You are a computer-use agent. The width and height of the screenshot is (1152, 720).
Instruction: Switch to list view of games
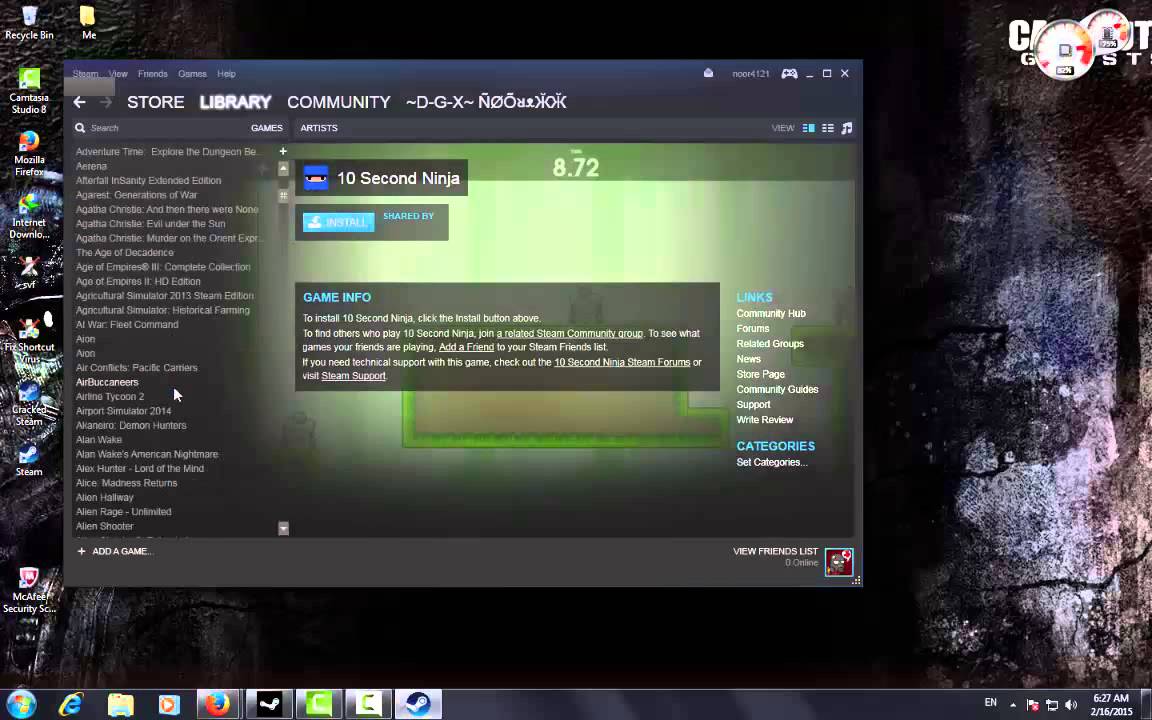pos(828,127)
